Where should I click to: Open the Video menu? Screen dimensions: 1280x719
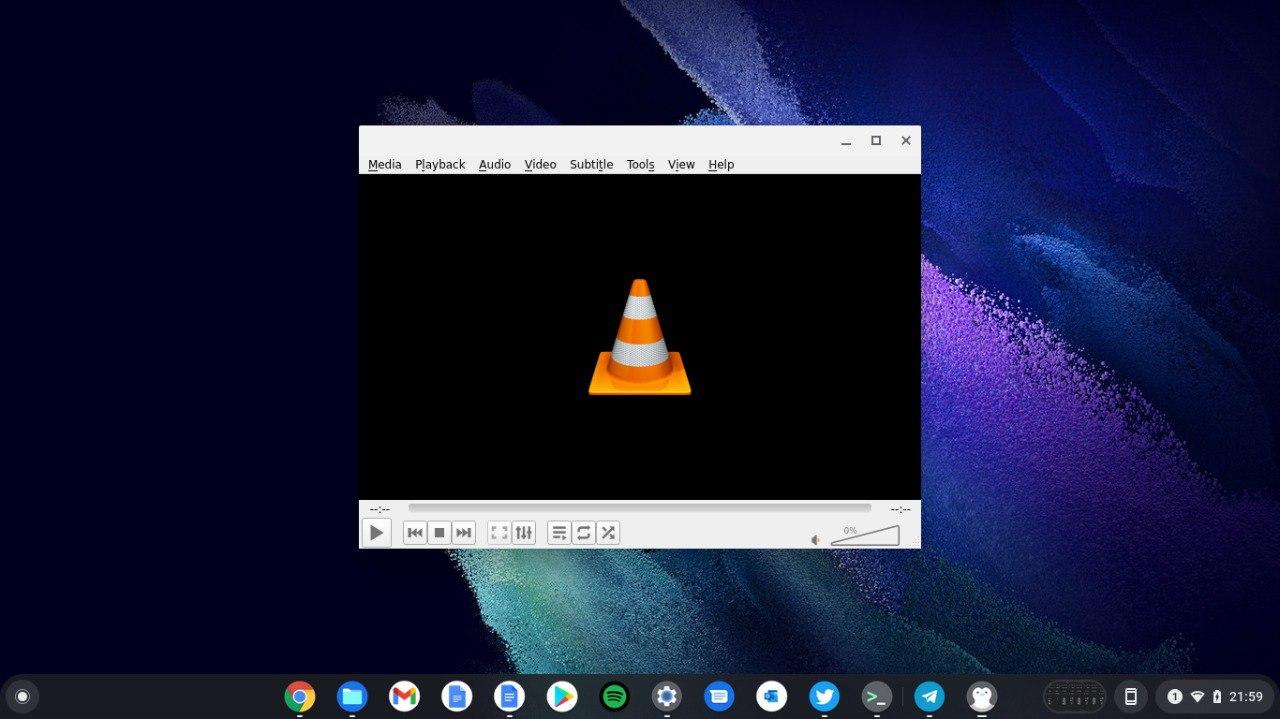coord(540,165)
